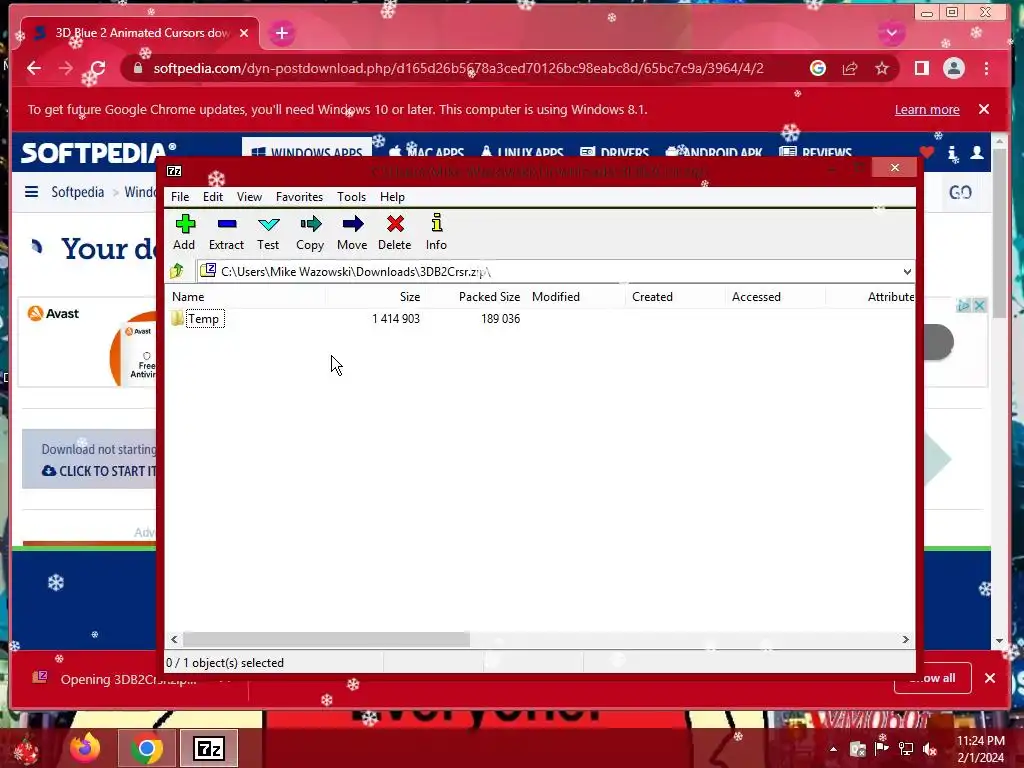Image resolution: width=1024 pixels, height=768 pixels.
Task: Show hidden system tray icons
Action: 833,749
